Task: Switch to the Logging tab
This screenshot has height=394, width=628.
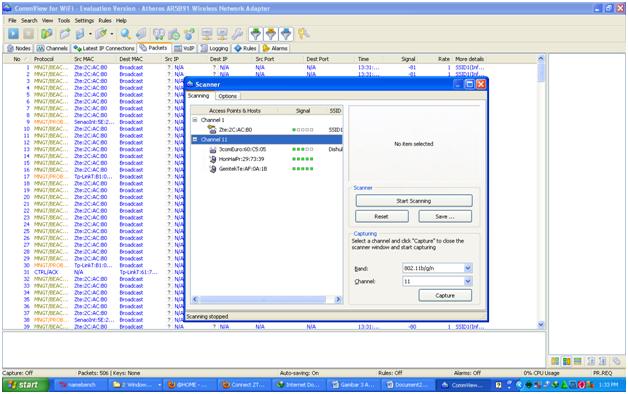Action: click(214, 48)
